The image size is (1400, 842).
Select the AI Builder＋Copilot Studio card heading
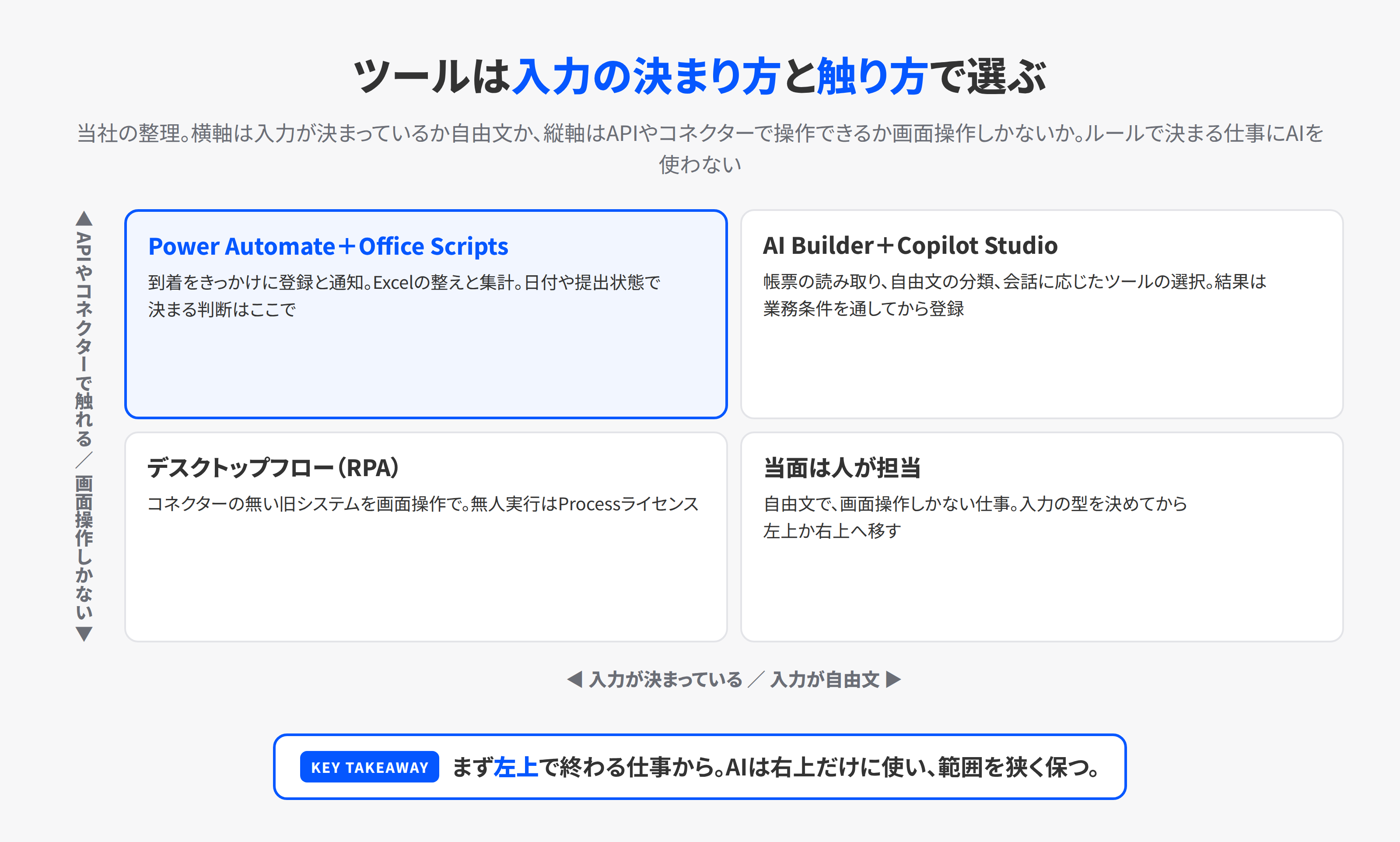(x=910, y=246)
